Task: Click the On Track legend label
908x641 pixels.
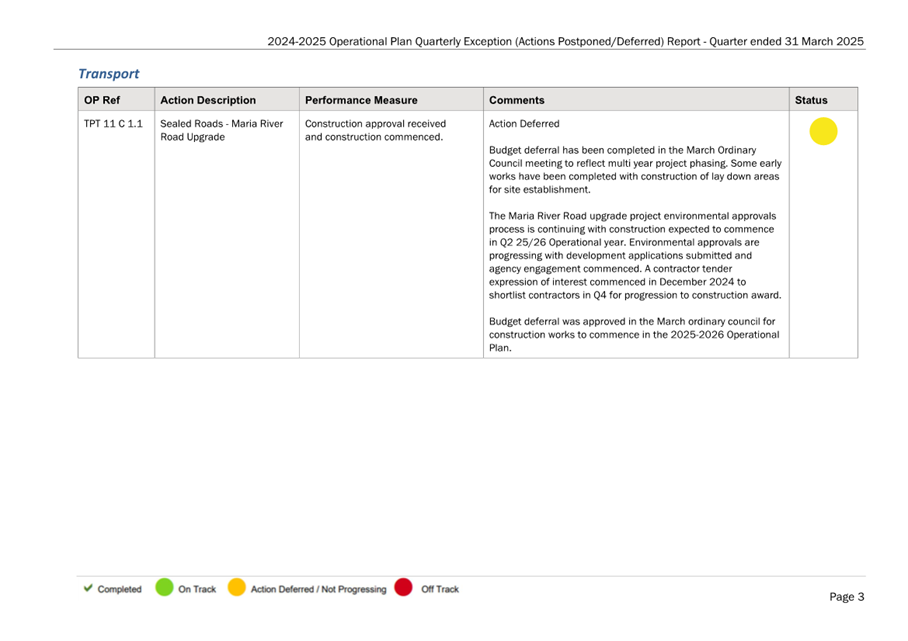Action: pos(197,589)
